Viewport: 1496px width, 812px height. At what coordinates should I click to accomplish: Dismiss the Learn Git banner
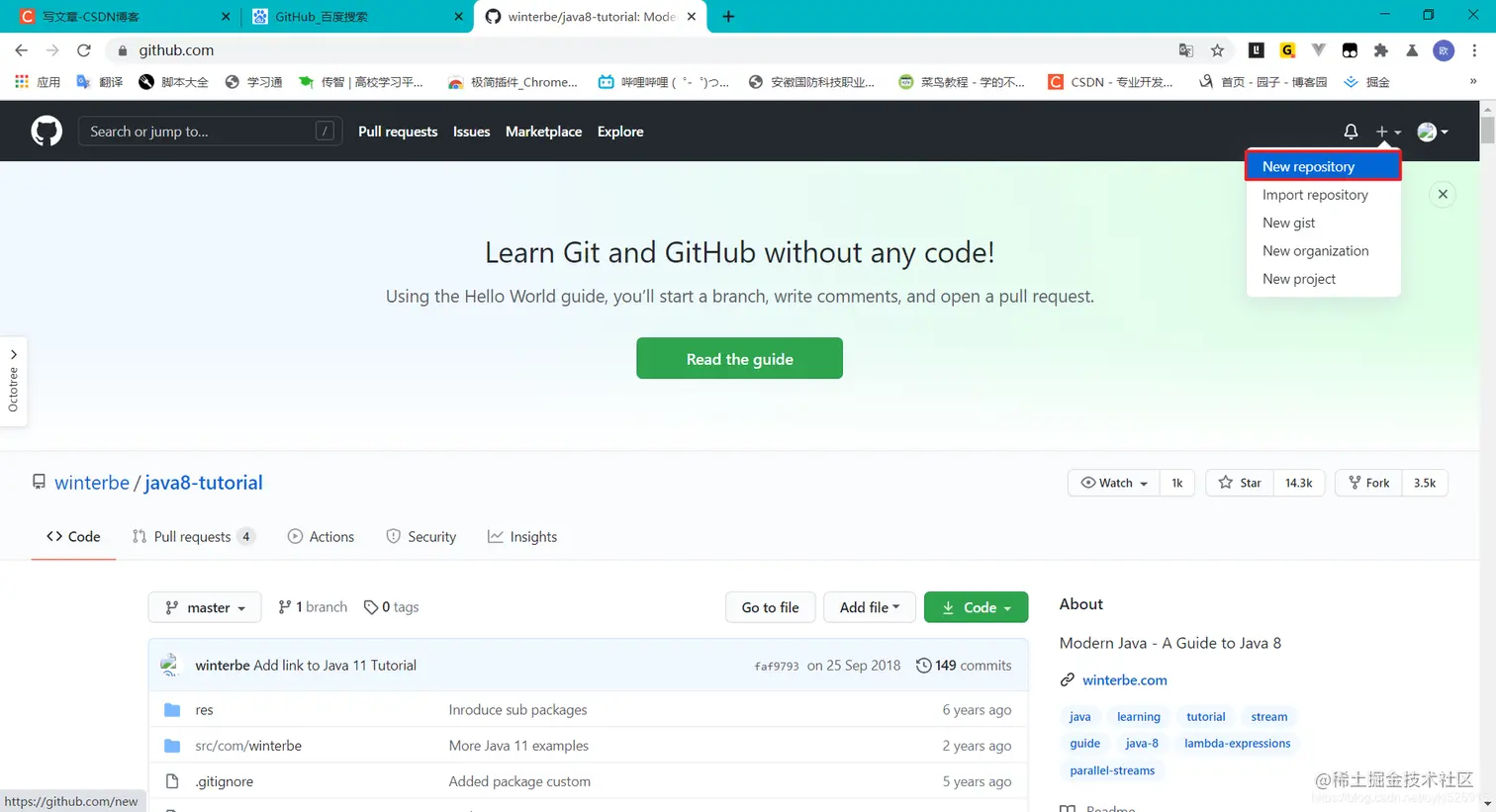click(1443, 194)
